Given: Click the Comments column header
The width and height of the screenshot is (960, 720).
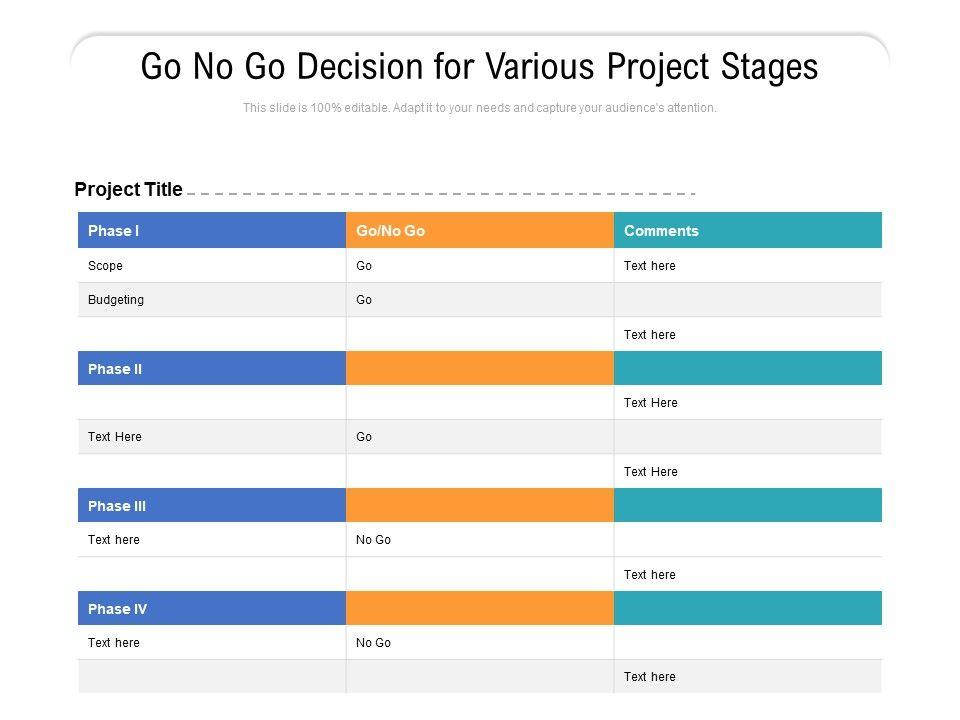Looking at the screenshot, I should [747, 231].
